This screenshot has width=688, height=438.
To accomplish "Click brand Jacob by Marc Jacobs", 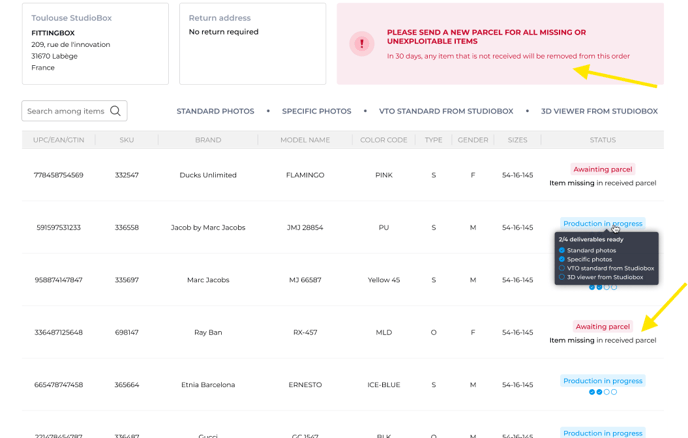I will point(208,227).
